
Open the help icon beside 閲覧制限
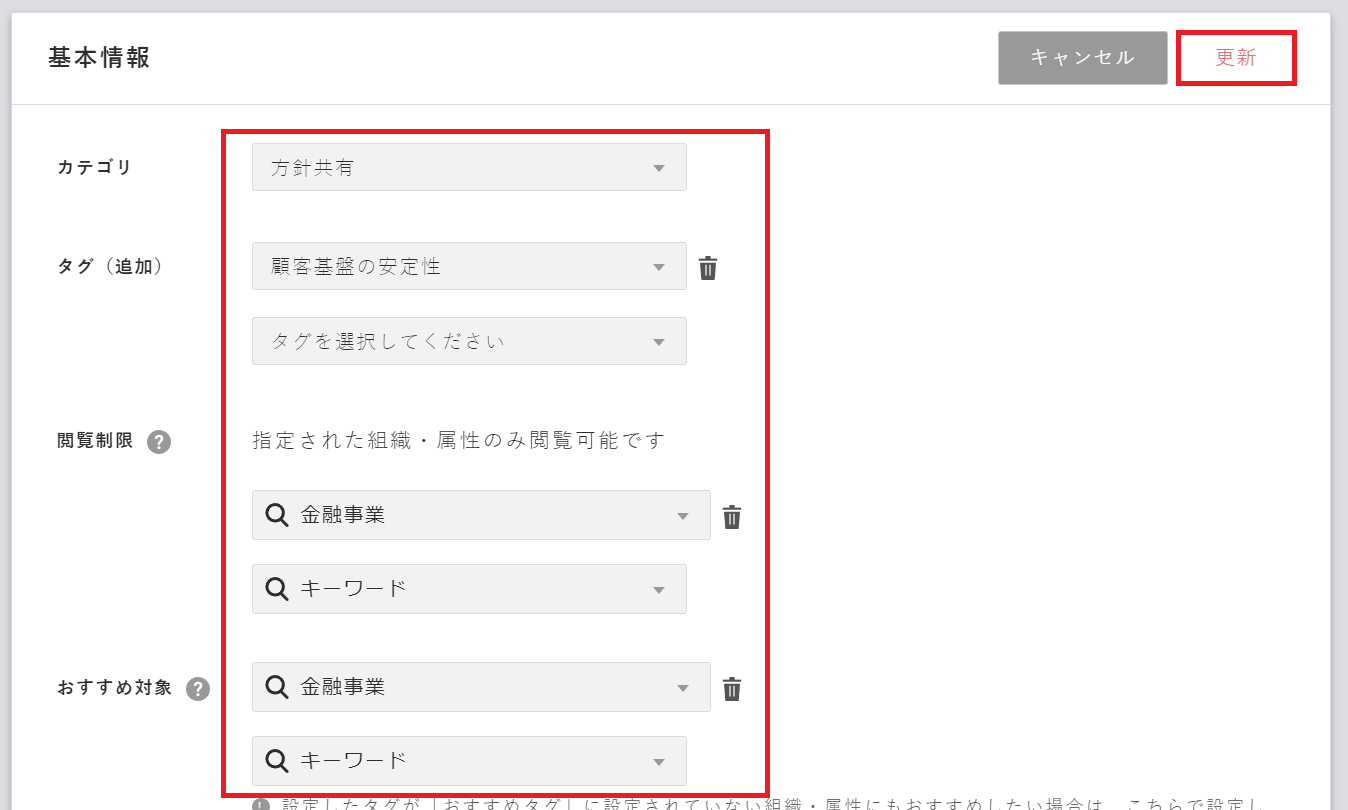(x=159, y=442)
